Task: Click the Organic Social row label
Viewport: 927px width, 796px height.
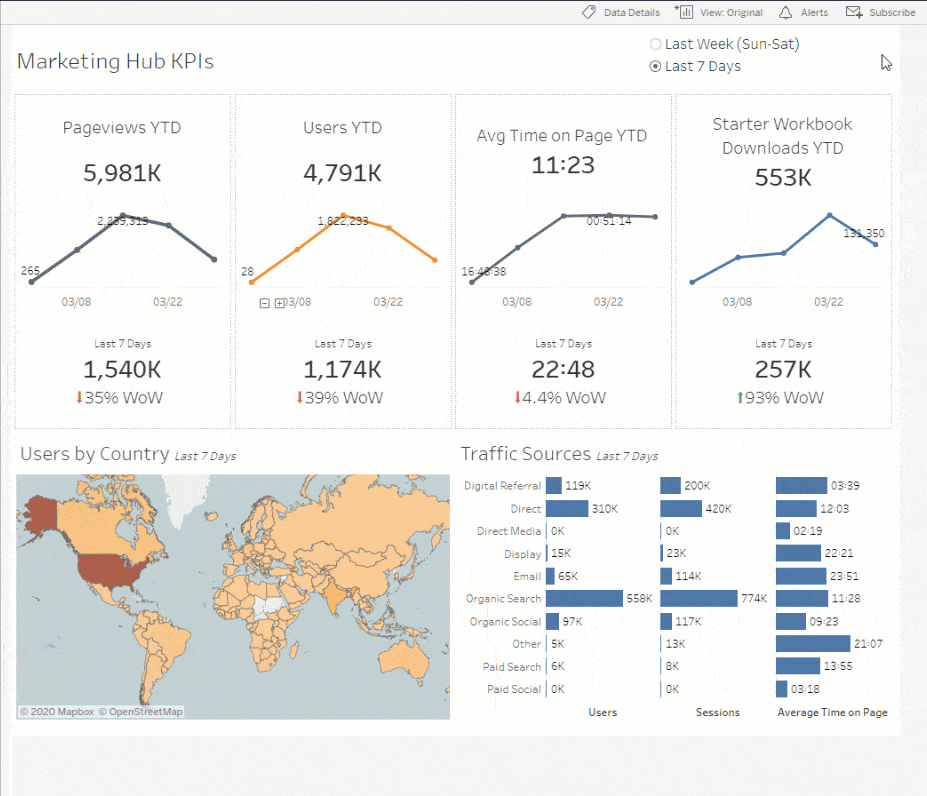Action: pyautogui.click(x=505, y=622)
